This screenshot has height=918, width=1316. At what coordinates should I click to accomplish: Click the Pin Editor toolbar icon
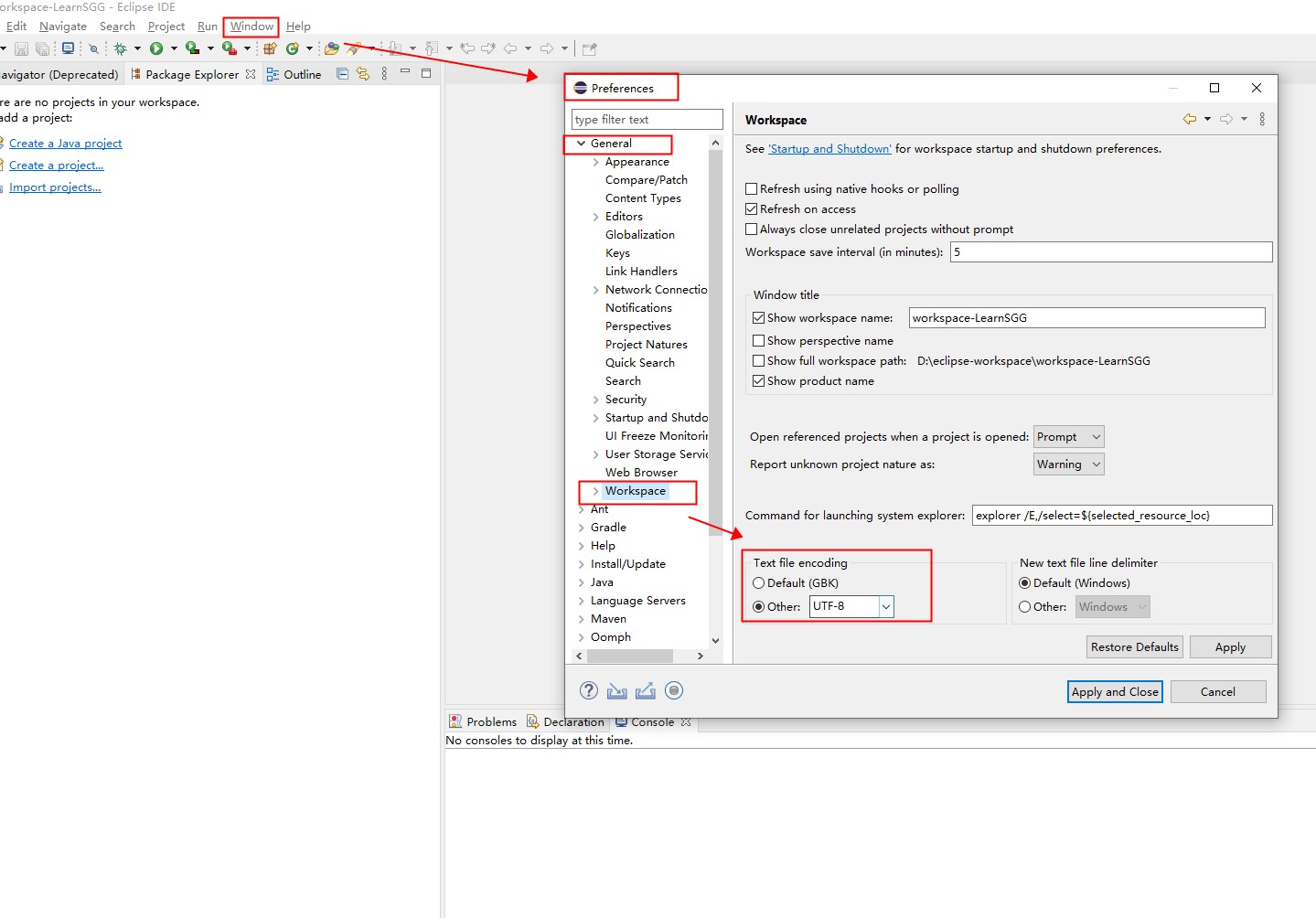tap(590, 48)
